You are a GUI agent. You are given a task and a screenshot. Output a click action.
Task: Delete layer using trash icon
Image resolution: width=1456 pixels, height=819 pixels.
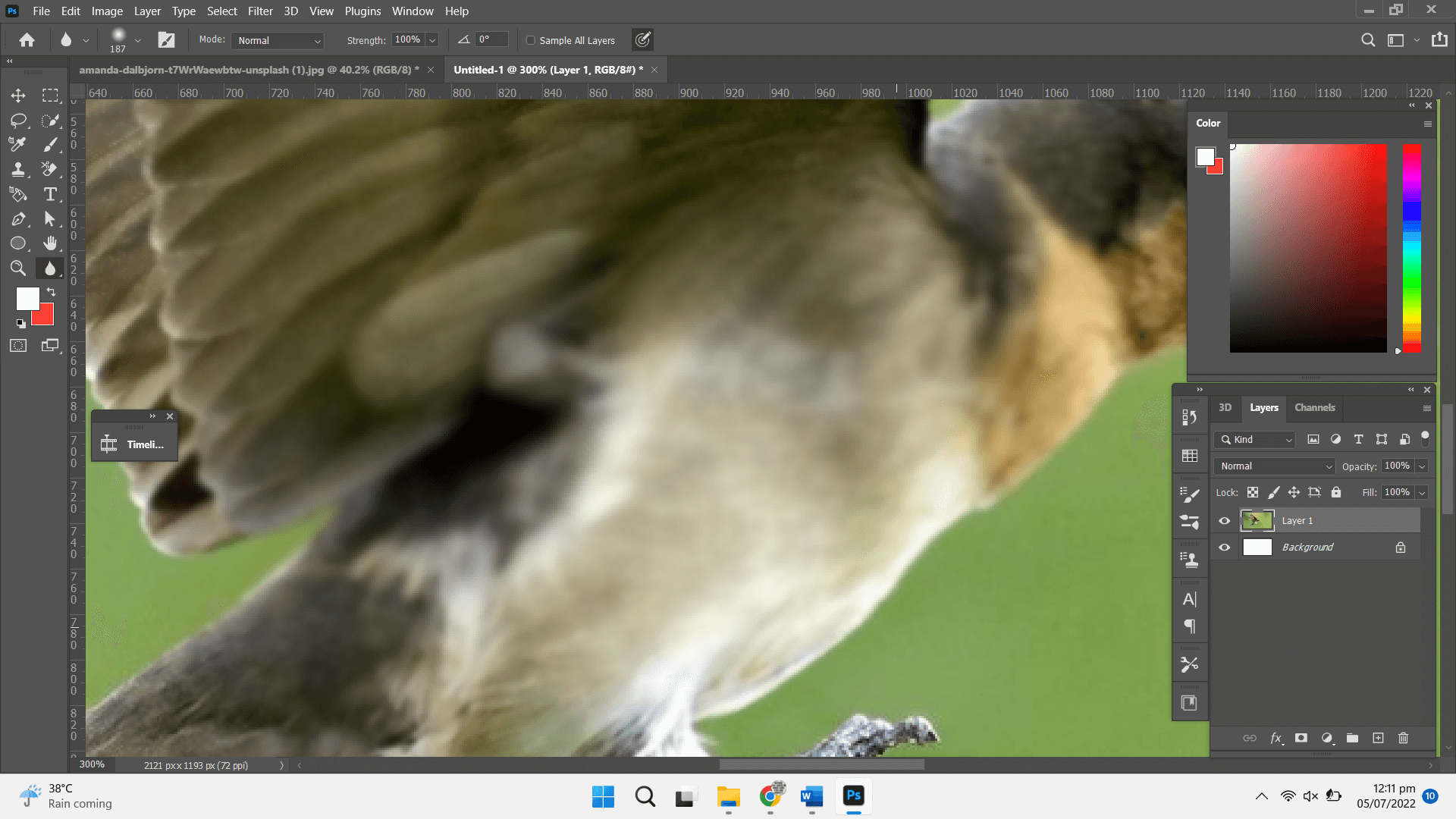pos(1404,738)
